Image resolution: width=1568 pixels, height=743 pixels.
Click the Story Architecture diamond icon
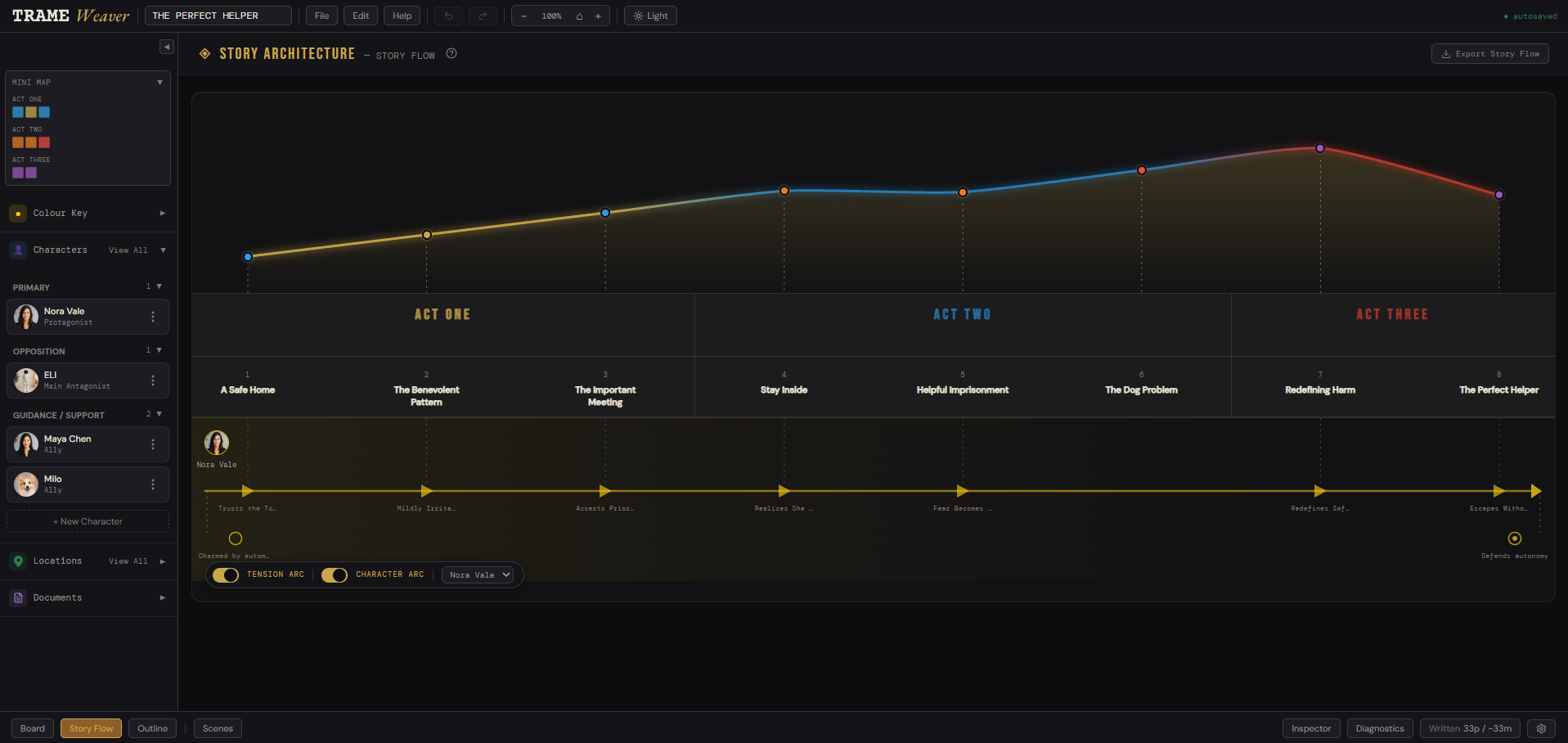[205, 54]
